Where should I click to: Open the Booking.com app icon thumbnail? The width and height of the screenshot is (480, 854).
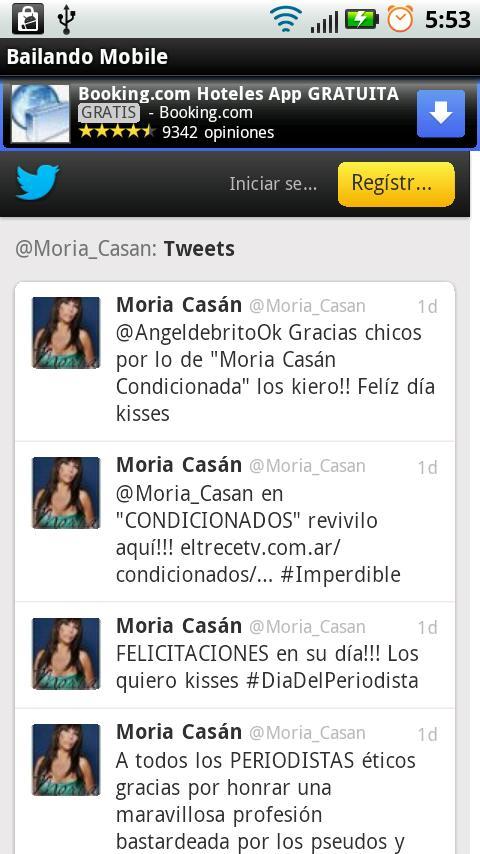[x=40, y=113]
